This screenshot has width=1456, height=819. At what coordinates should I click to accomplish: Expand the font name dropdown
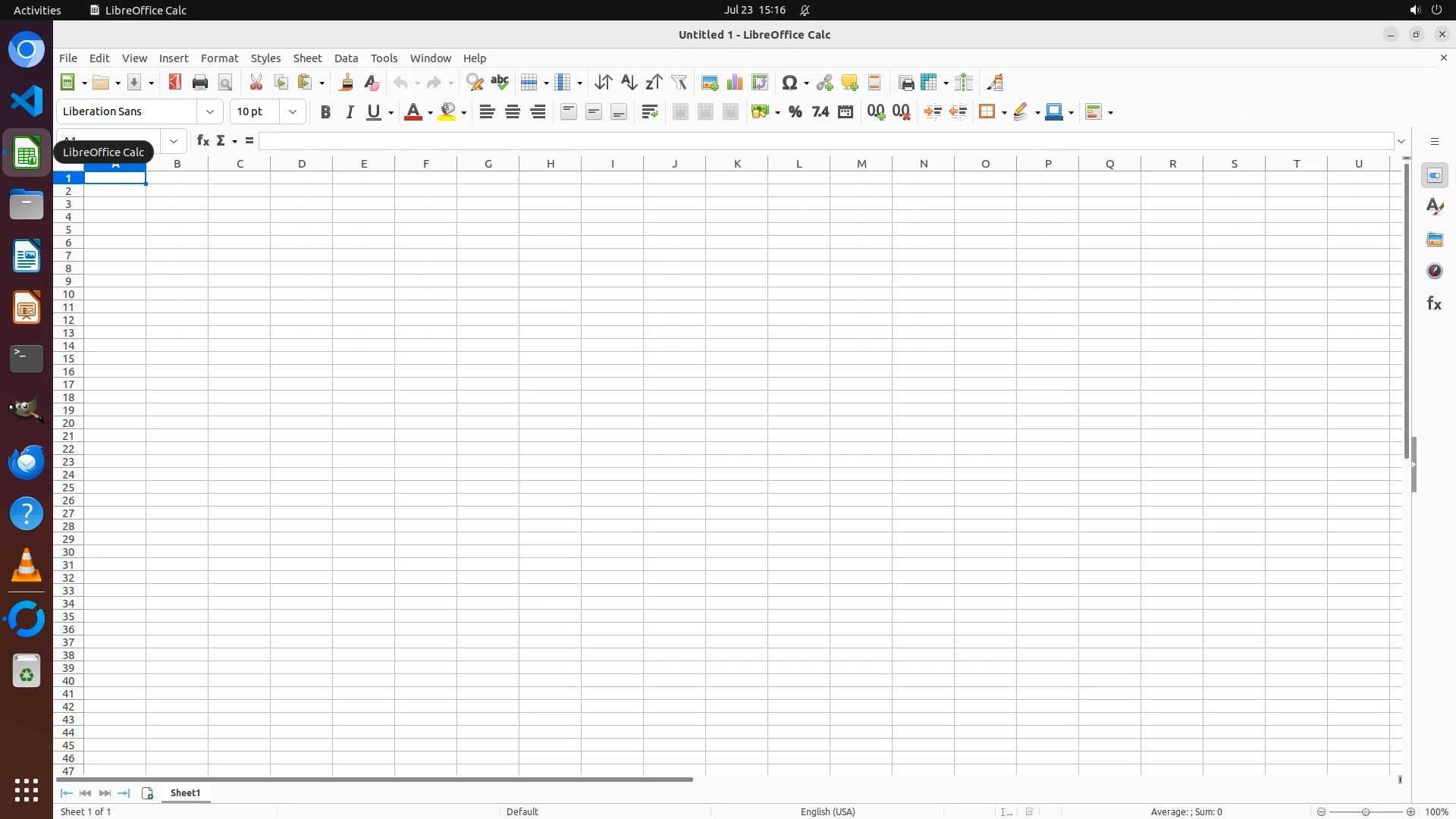click(x=210, y=112)
